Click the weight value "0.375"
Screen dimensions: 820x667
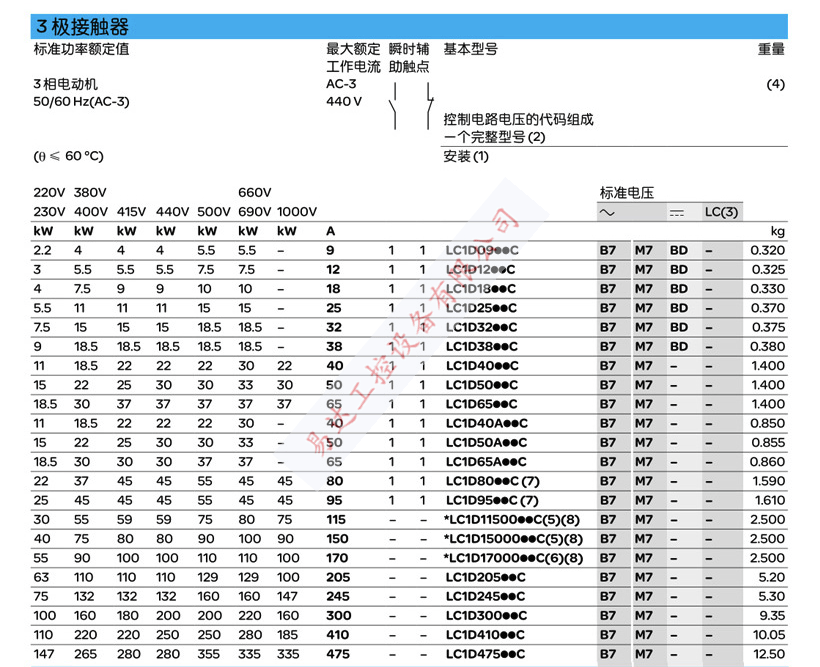click(768, 327)
